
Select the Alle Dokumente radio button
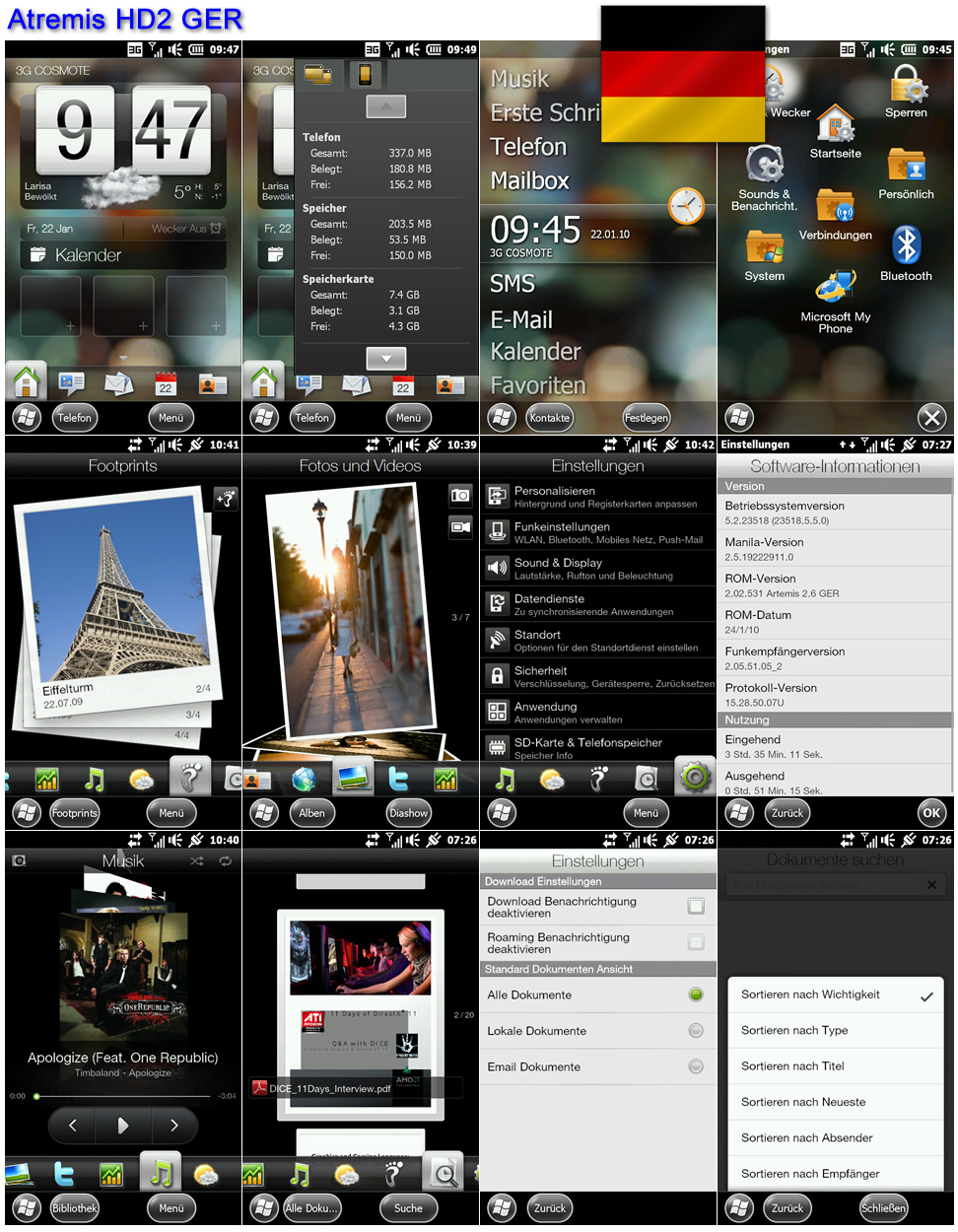click(x=696, y=994)
